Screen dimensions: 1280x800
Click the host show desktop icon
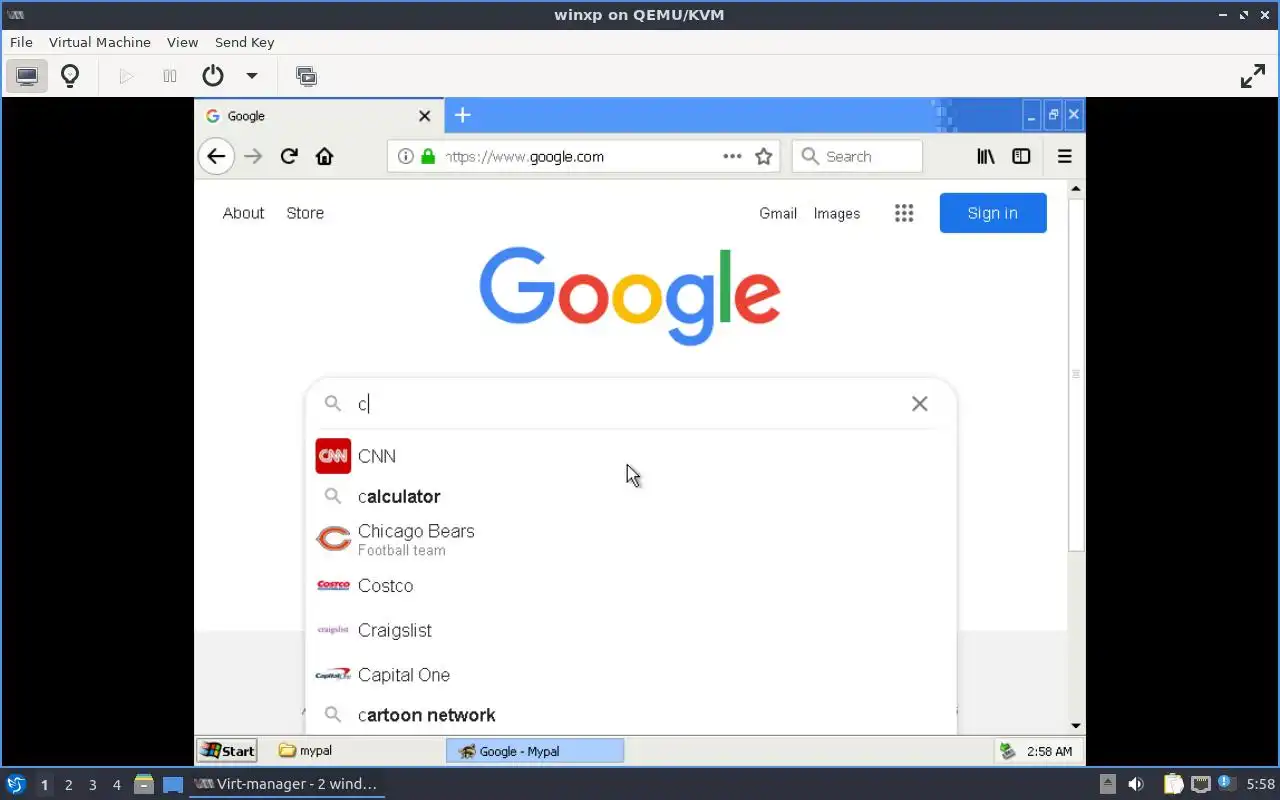pyautogui.click(x=173, y=784)
